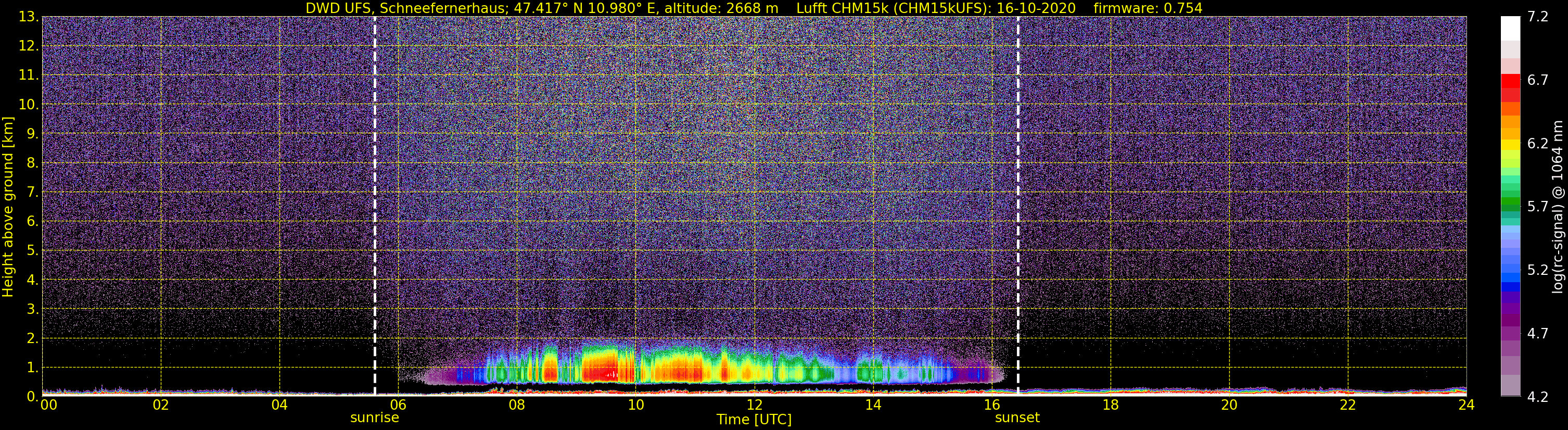Click the sunrise text label

click(374, 418)
